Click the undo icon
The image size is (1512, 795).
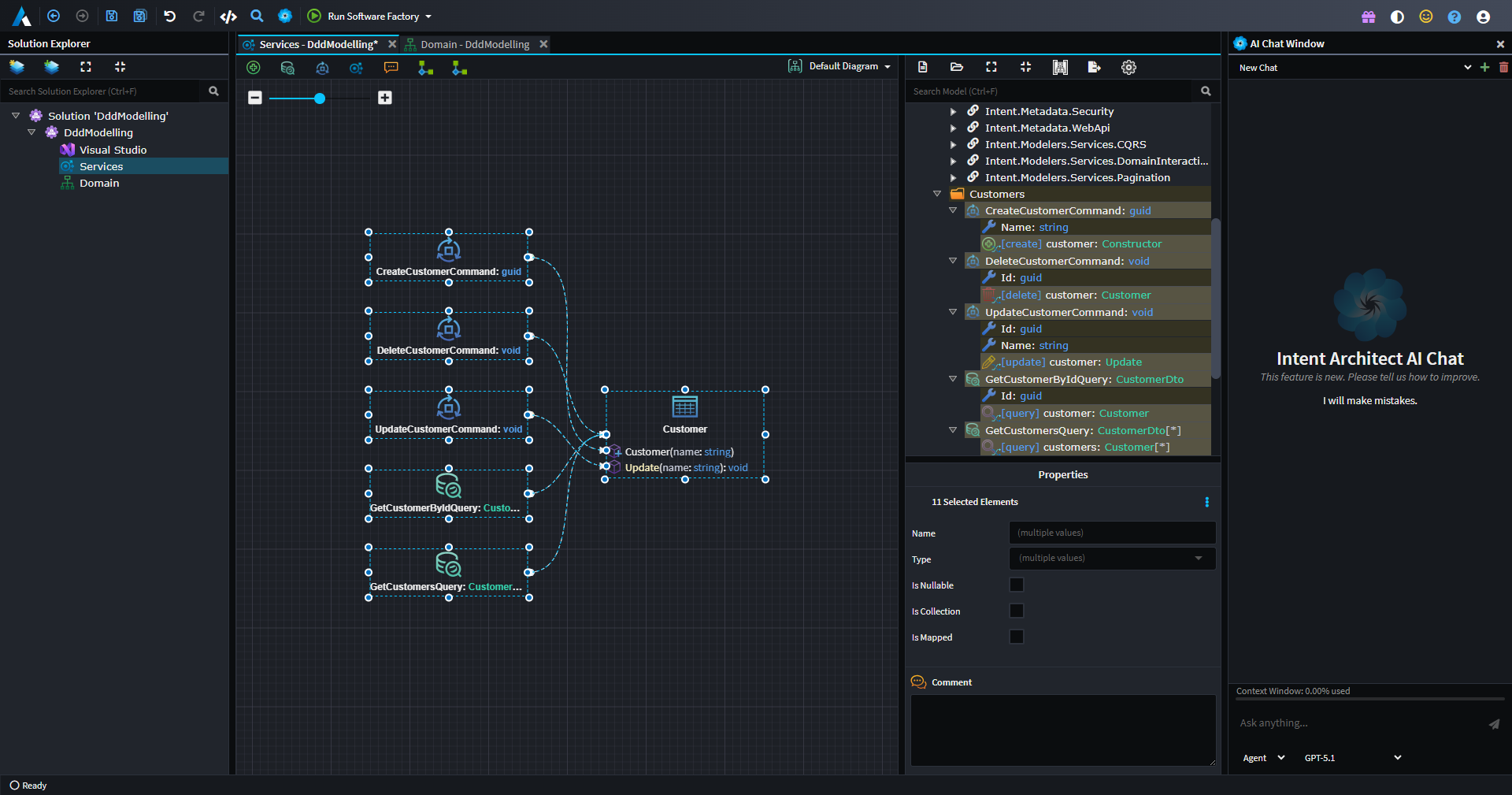[169, 16]
